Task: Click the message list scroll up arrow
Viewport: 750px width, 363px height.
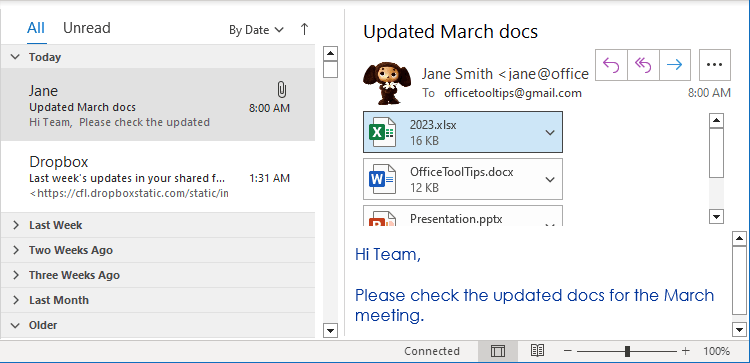Action: tap(331, 53)
